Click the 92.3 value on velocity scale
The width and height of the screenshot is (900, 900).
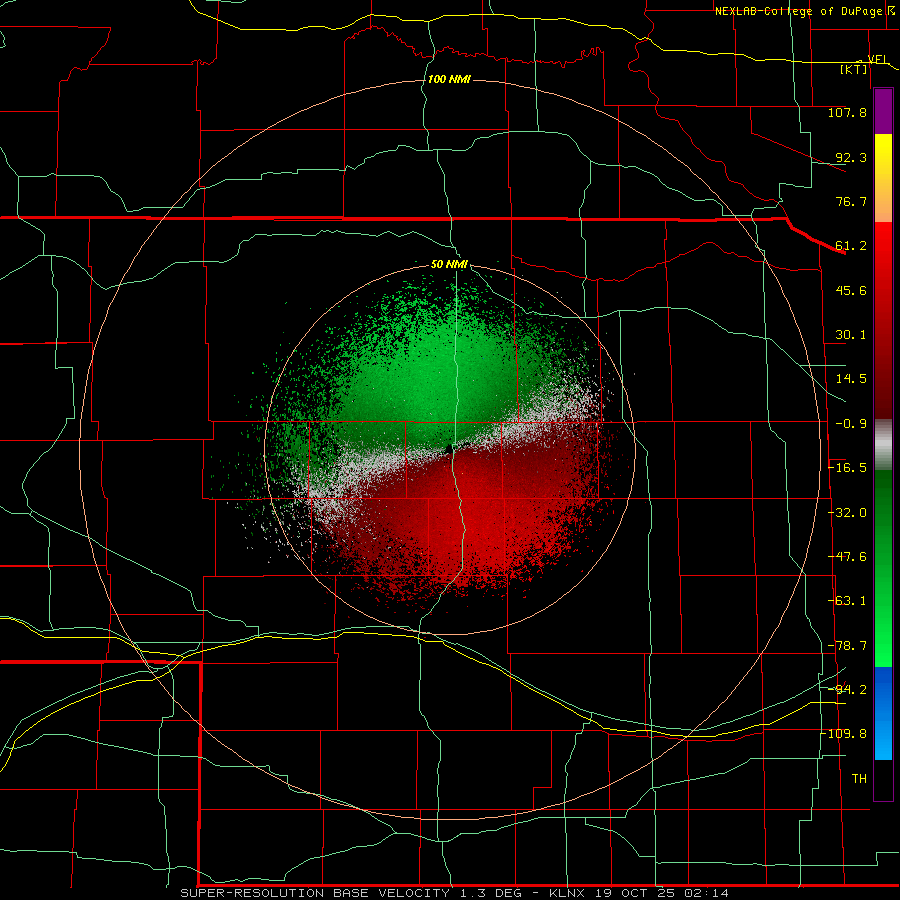851,157
